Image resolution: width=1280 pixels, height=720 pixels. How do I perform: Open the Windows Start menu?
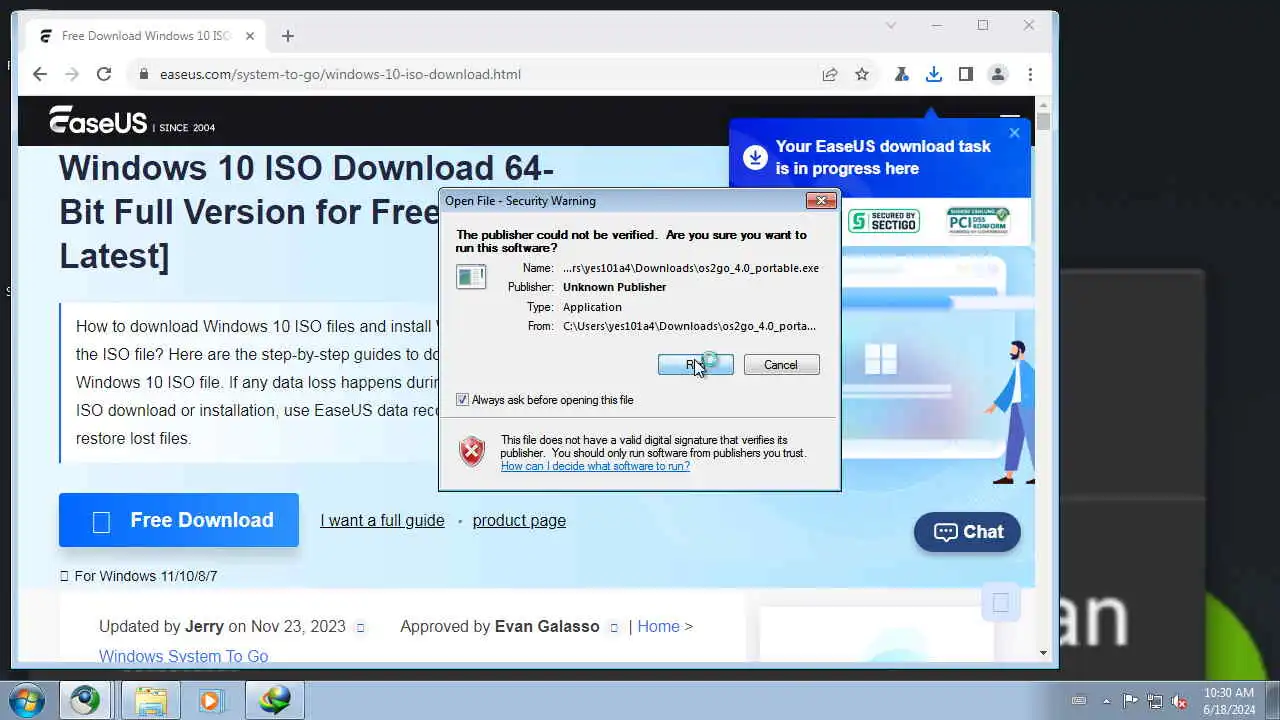click(x=27, y=700)
